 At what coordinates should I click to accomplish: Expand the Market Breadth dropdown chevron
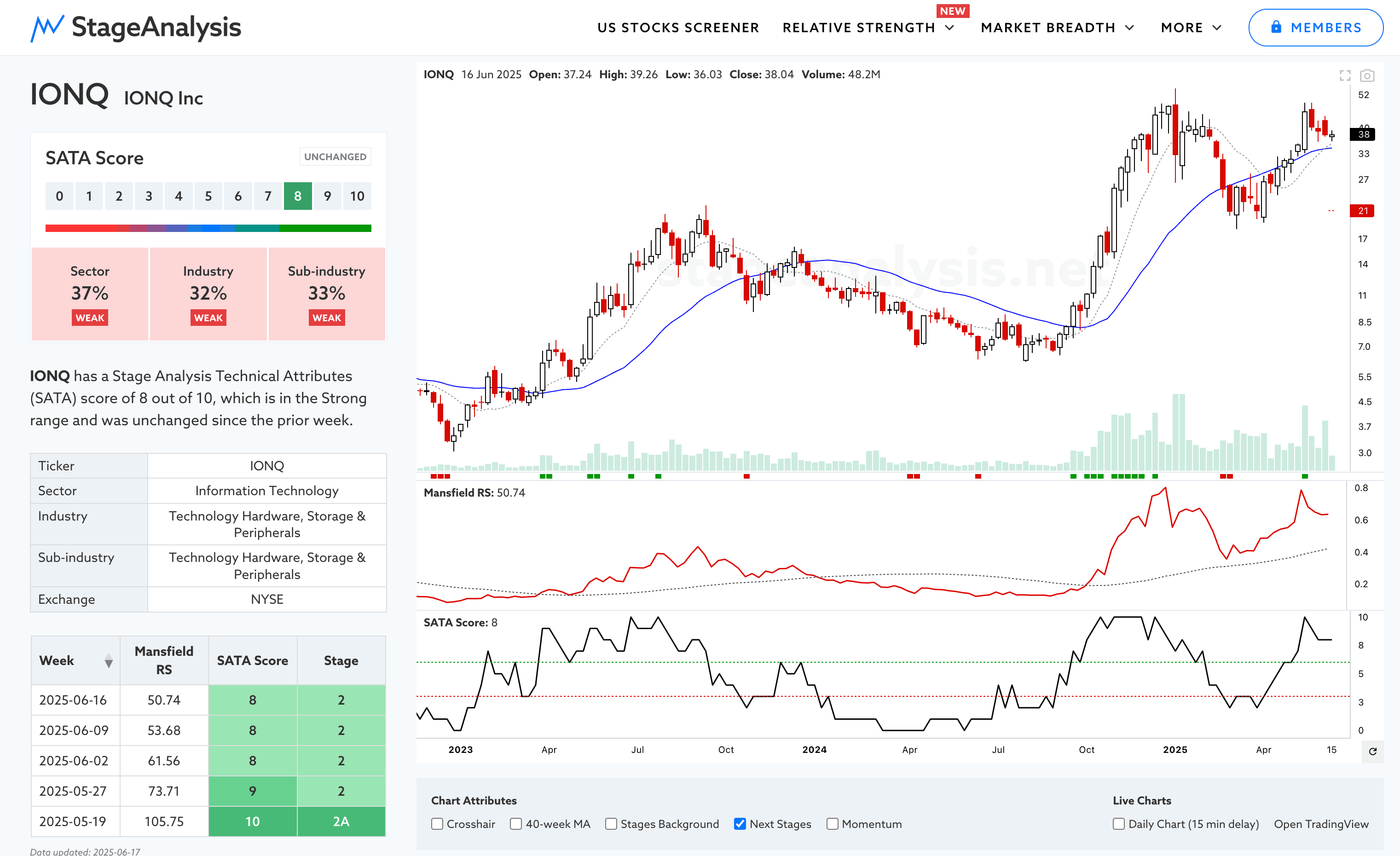(x=1129, y=28)
